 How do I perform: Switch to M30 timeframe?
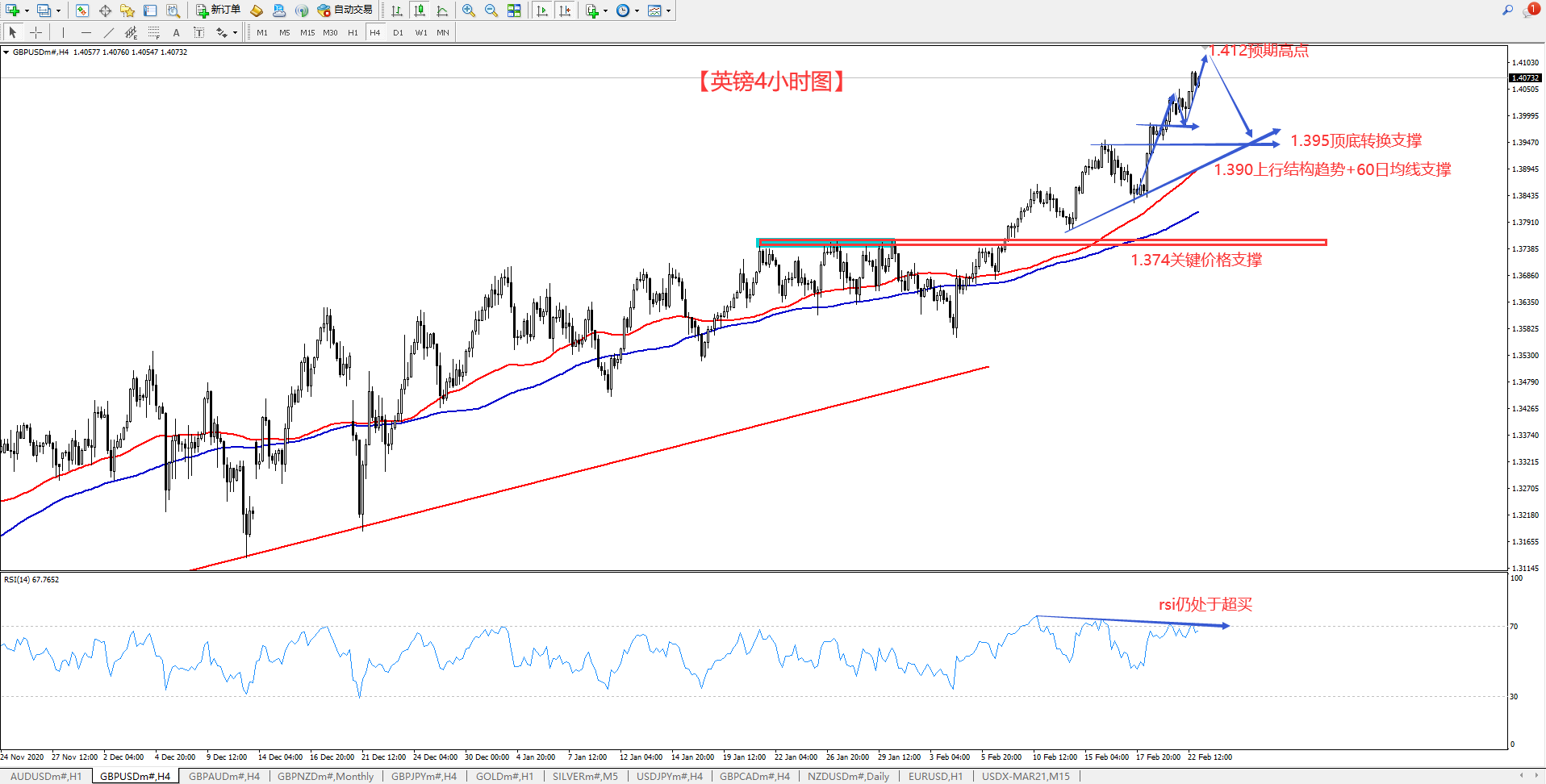point(330,32)
